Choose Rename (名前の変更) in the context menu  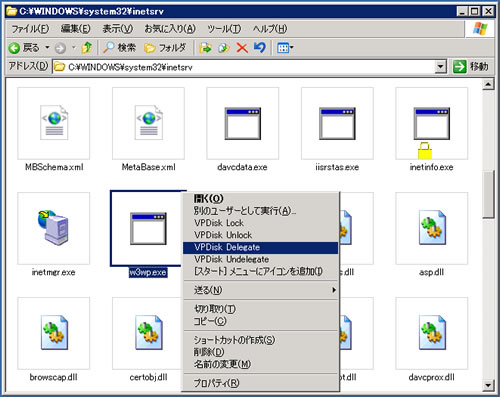260,364
